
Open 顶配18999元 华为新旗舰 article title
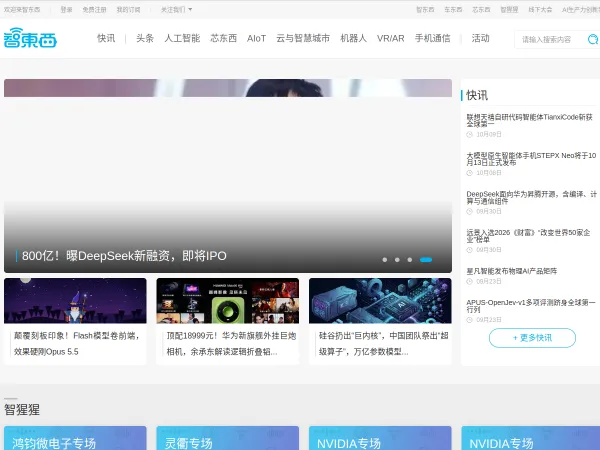point(231,343)
